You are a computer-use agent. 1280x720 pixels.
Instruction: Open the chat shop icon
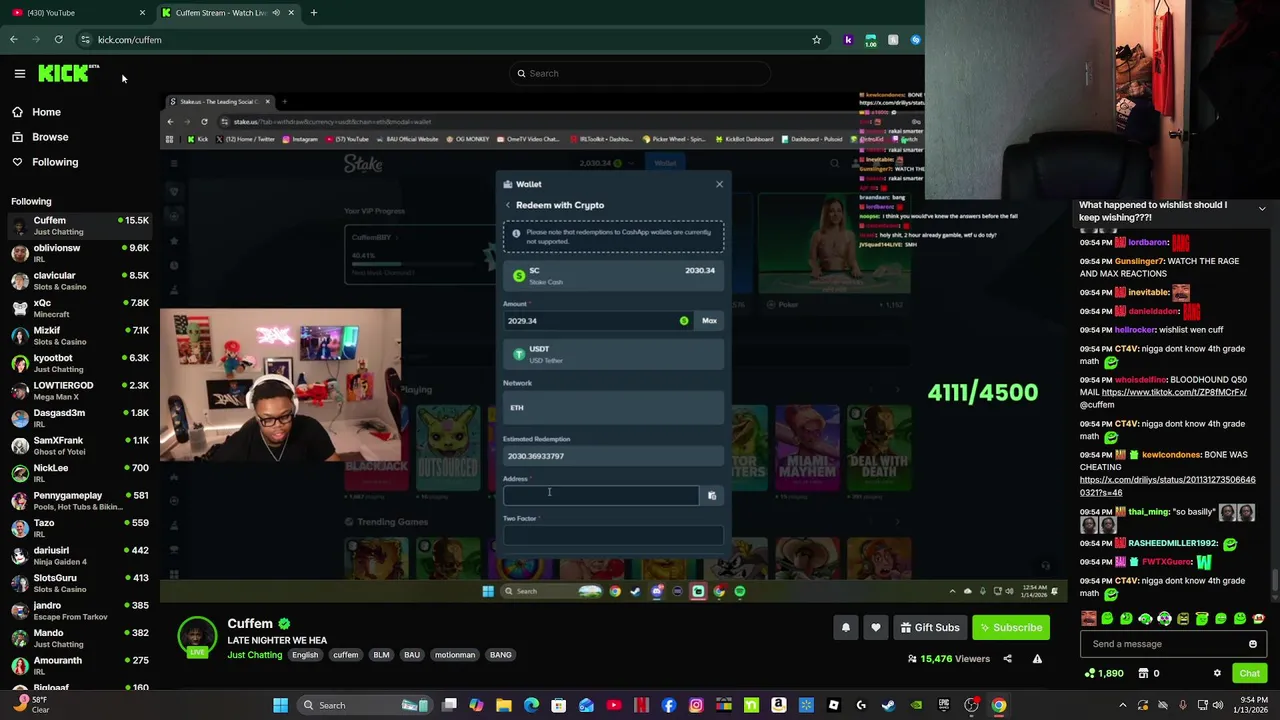click(1142, 673)
